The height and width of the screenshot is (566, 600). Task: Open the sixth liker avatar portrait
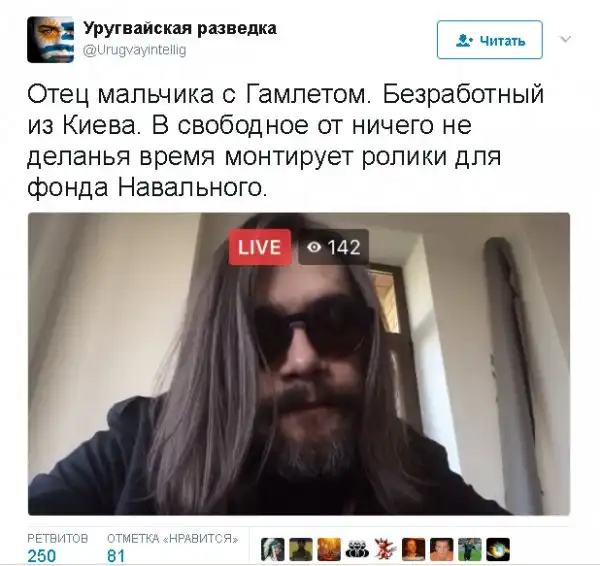[x=414, y=550]
